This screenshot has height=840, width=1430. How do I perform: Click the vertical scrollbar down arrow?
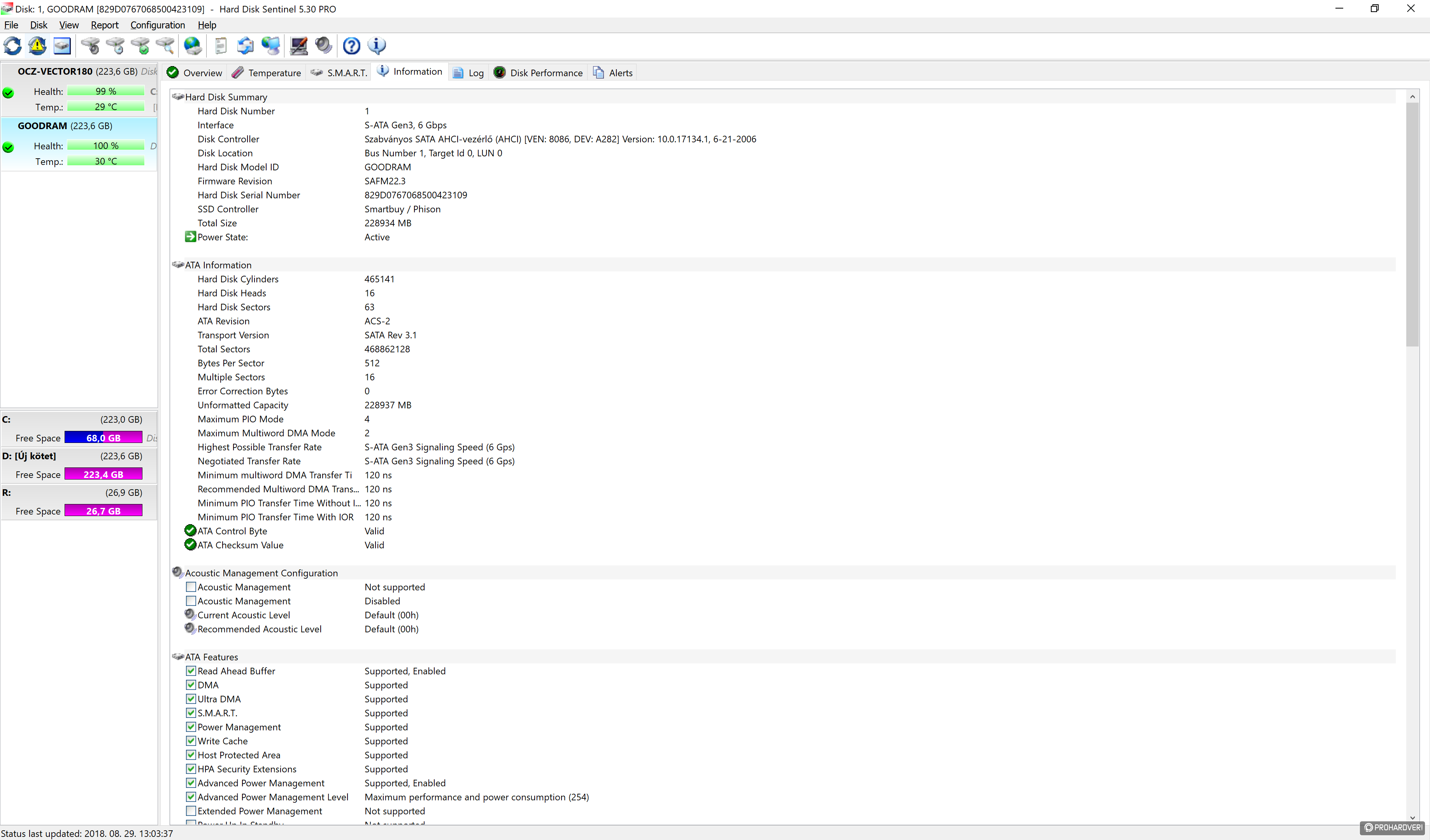pos(1412,817)
